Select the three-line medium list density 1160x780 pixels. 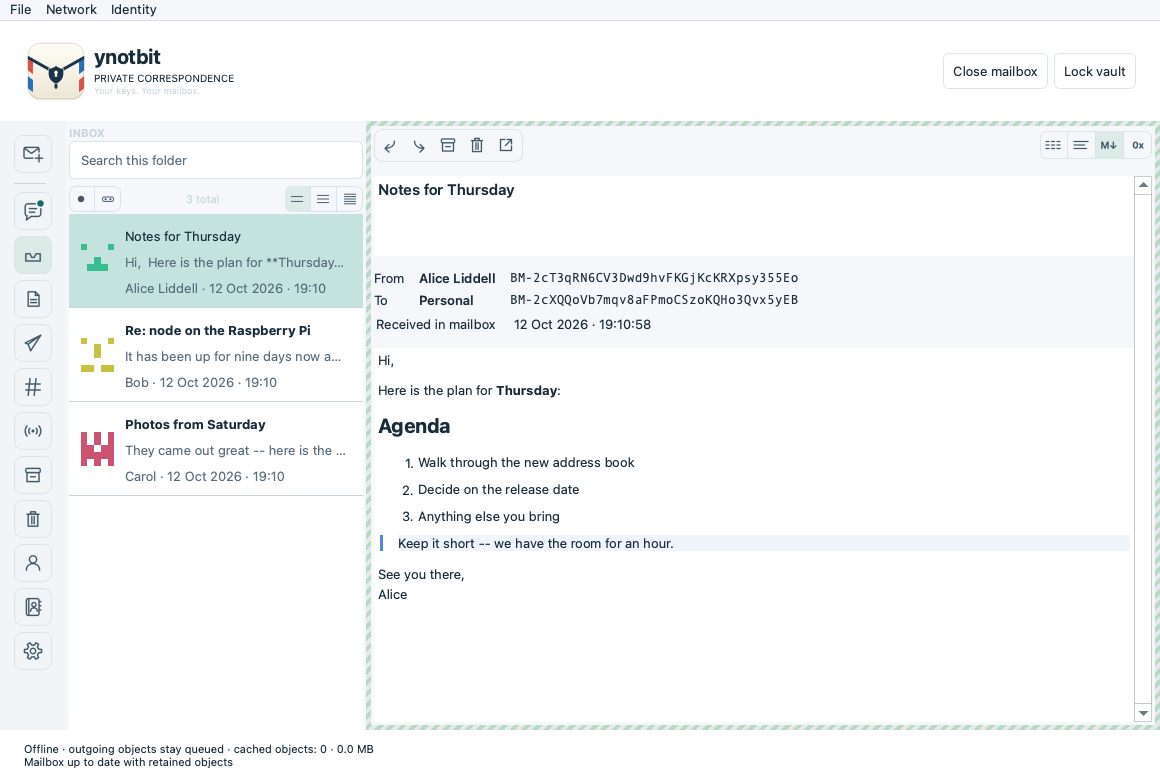[323, 199]
